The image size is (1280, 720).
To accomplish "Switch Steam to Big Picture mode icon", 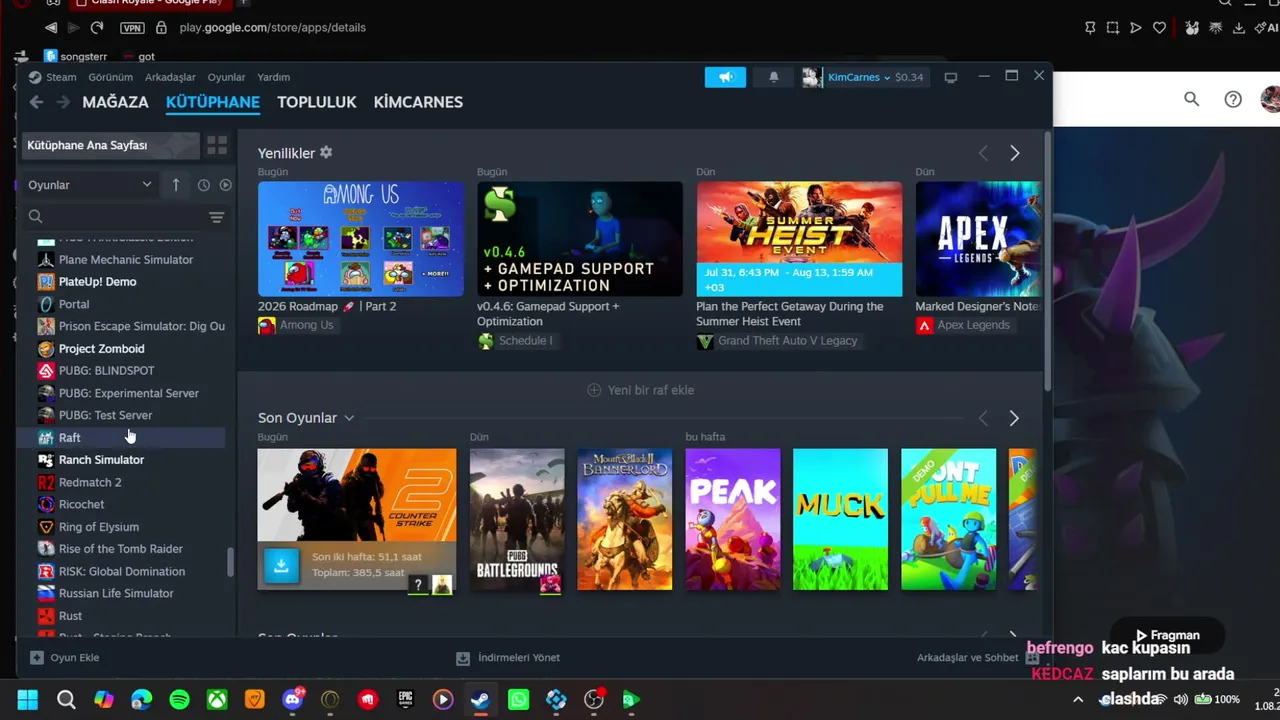I will (950, 77).
